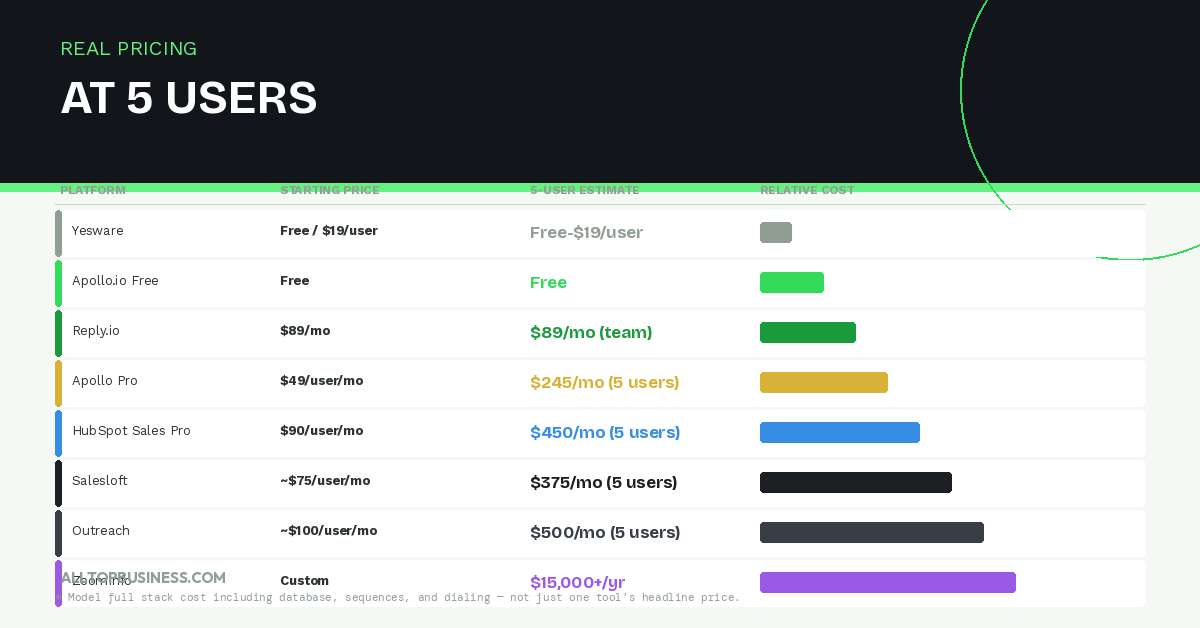This screenshot has width=1200, height=628.
Task: Click the Free / $19/user starting price
Action: pos(329,231)
